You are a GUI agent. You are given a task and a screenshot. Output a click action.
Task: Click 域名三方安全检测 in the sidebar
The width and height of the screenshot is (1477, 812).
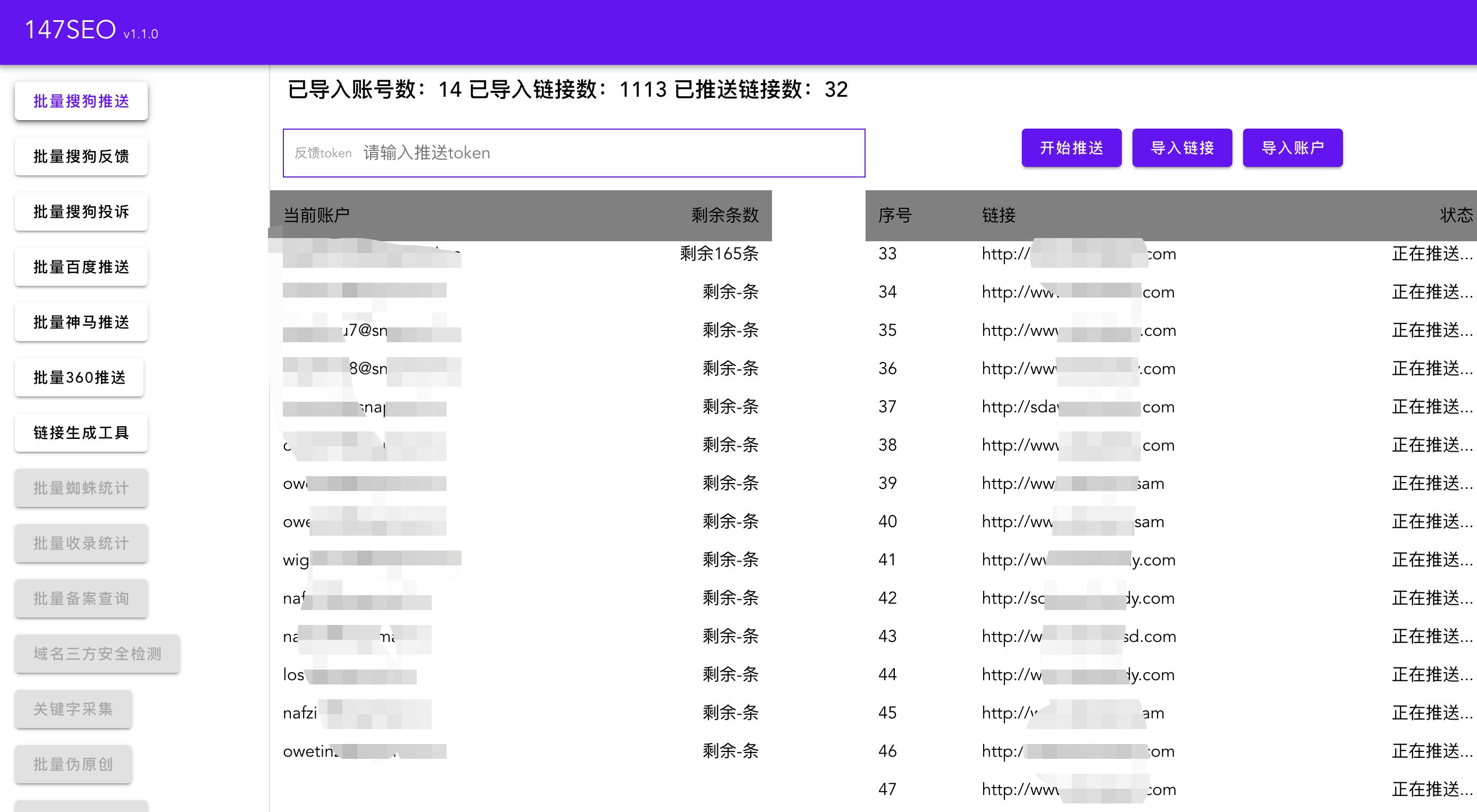(x=96, y=653)
